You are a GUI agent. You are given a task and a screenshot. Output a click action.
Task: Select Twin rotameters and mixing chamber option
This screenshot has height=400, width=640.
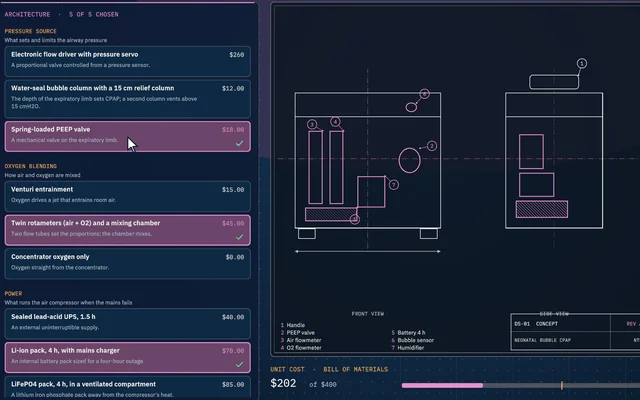127,230
